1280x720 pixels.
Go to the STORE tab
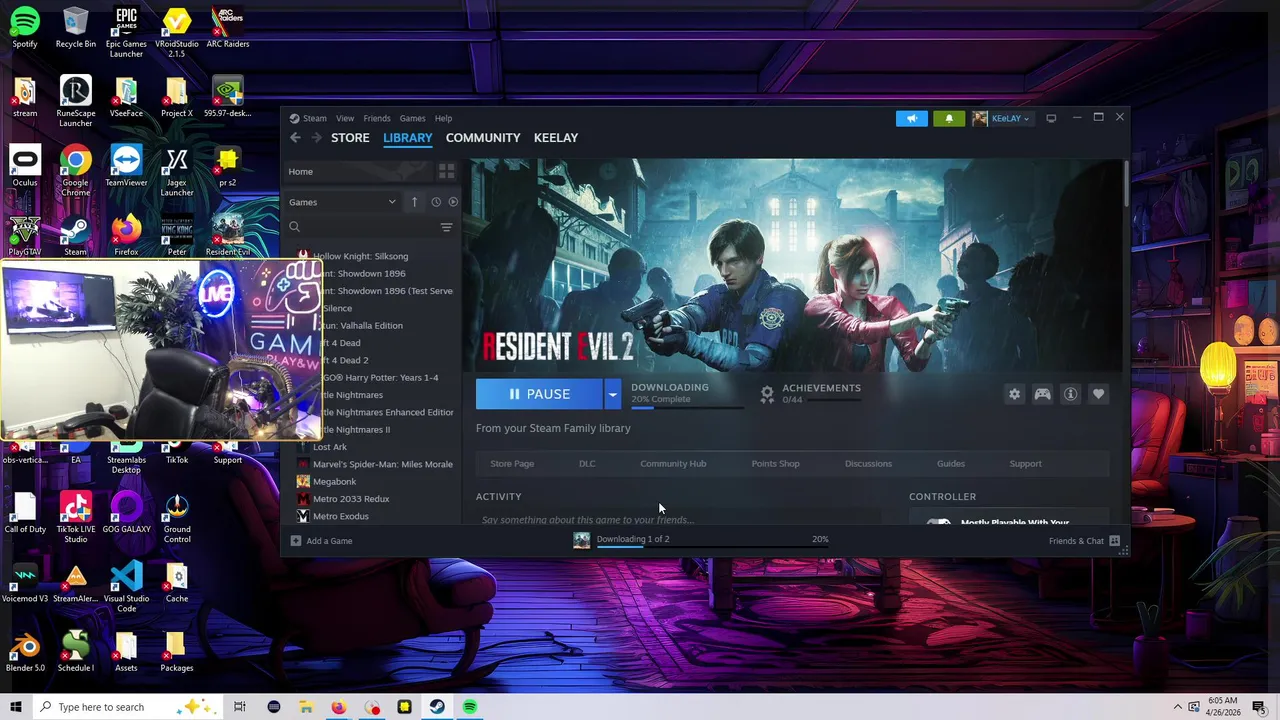click(x=350, y=138)
